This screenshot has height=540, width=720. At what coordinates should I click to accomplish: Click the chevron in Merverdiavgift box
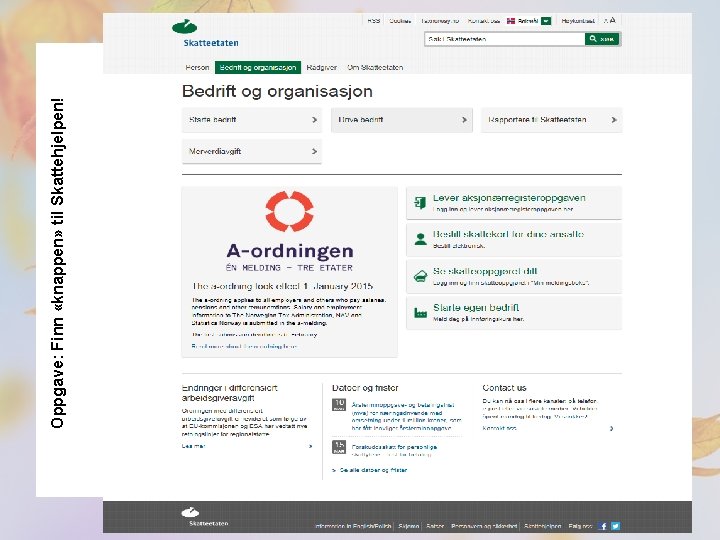[315, 151]
